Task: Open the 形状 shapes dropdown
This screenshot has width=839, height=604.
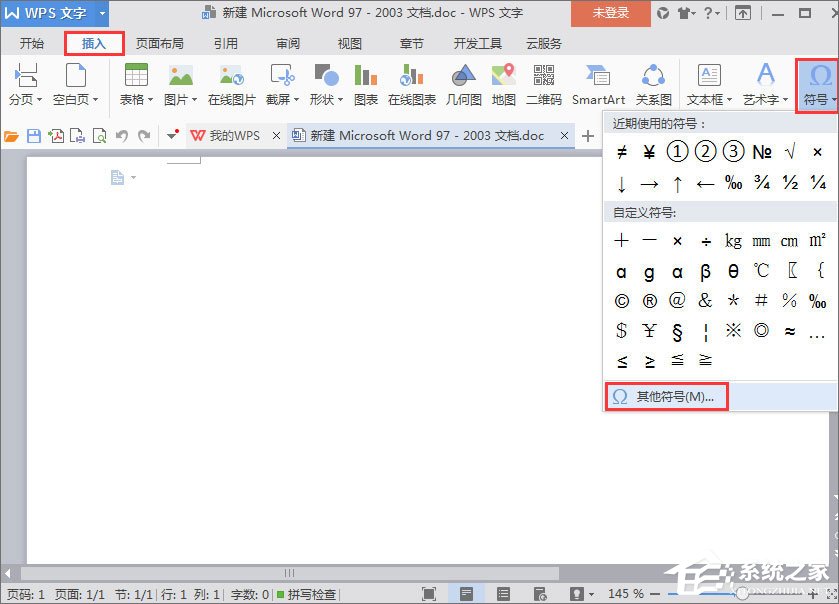Action: click(x=326, y=82)
